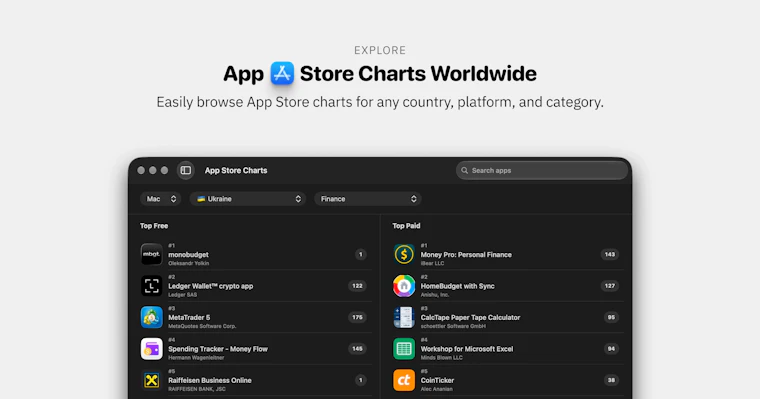
Task: Click Money Pro: Personal Finance title
Action: pyautogui.click(x=466, y=255)
